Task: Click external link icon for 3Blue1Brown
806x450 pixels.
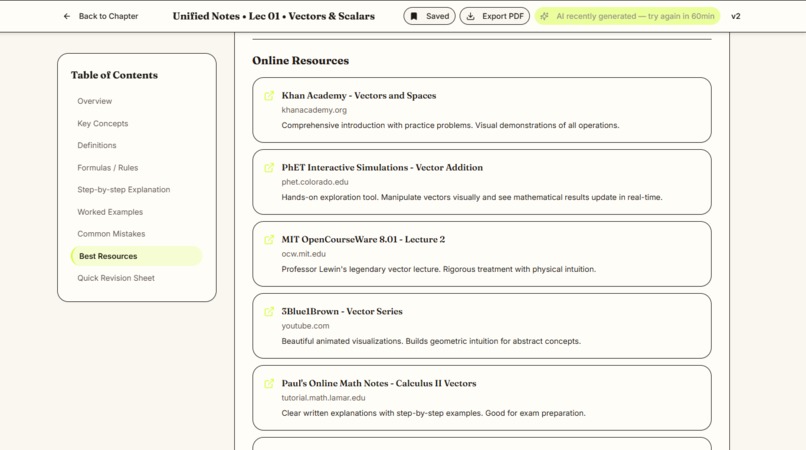Action: (x=269, y=312)
